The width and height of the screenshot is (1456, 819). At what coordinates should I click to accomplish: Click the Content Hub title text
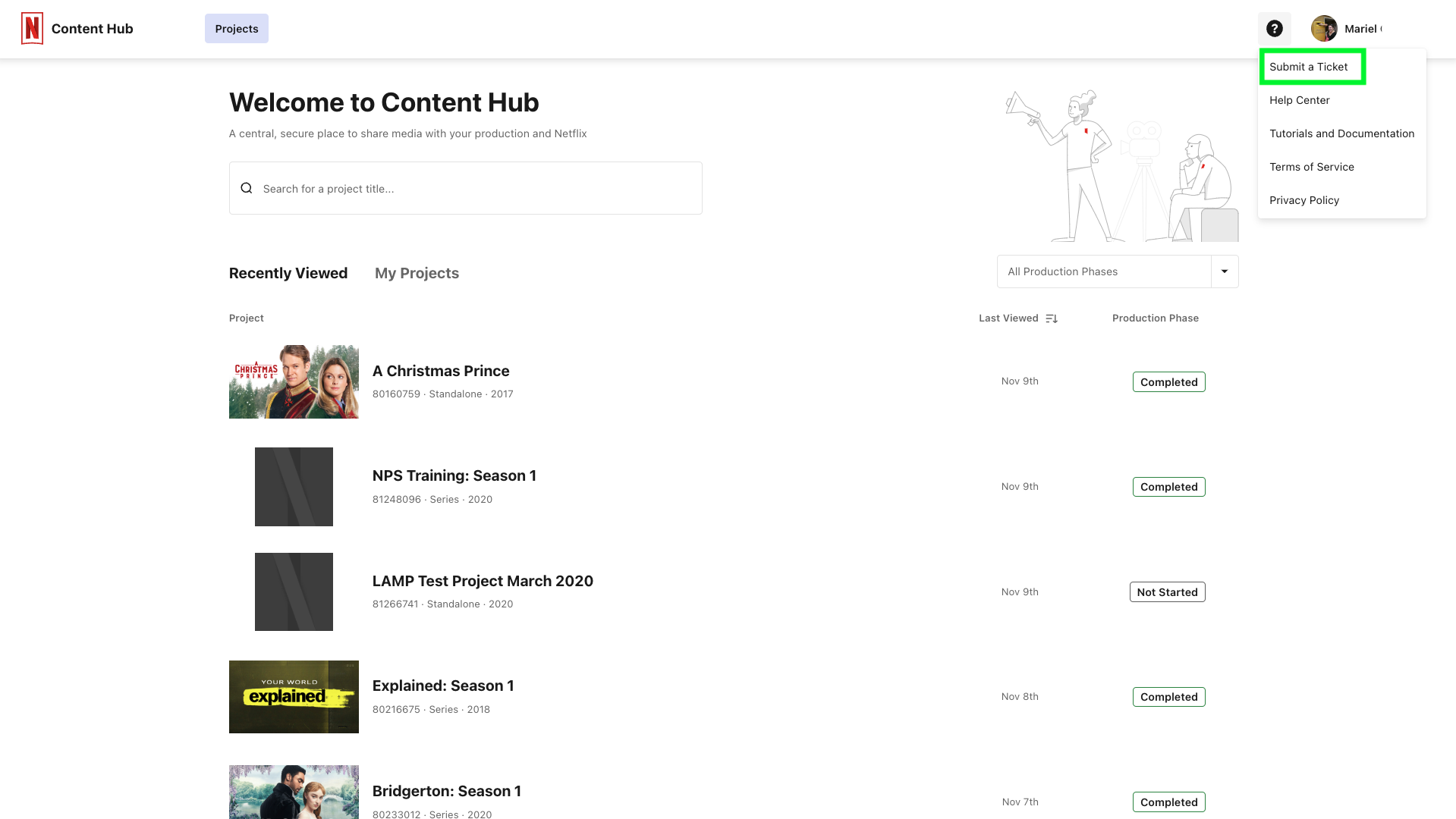(x=92, y=29)
